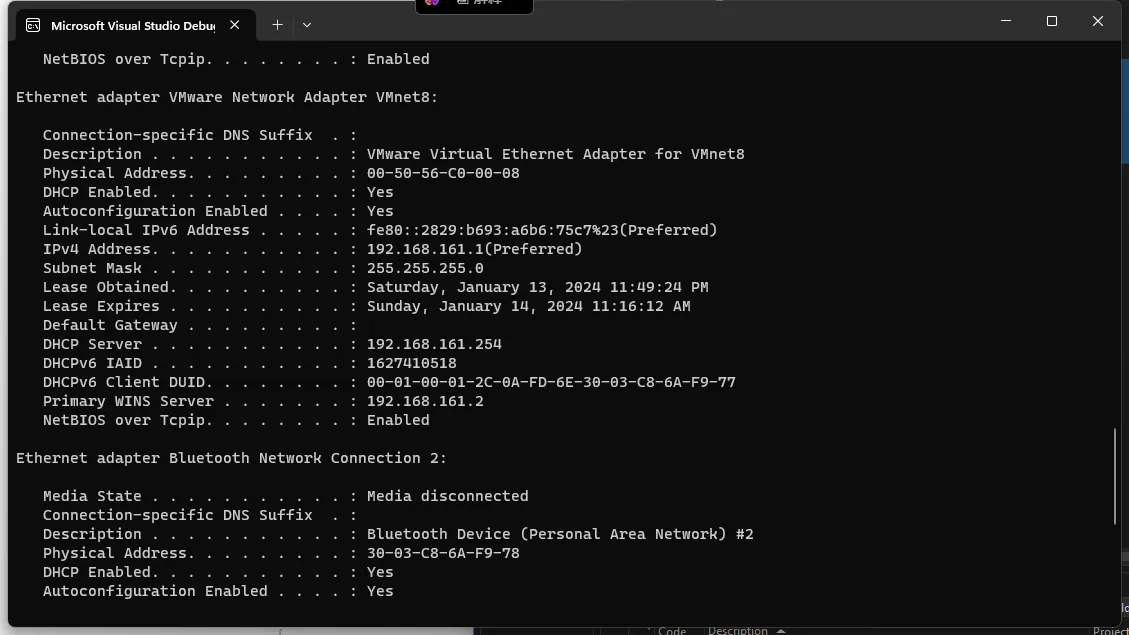Click heading Ethernet adapter Bluetooth Network Connection 2
Screen dimensions: 1129x635
(x=231, y=459)
